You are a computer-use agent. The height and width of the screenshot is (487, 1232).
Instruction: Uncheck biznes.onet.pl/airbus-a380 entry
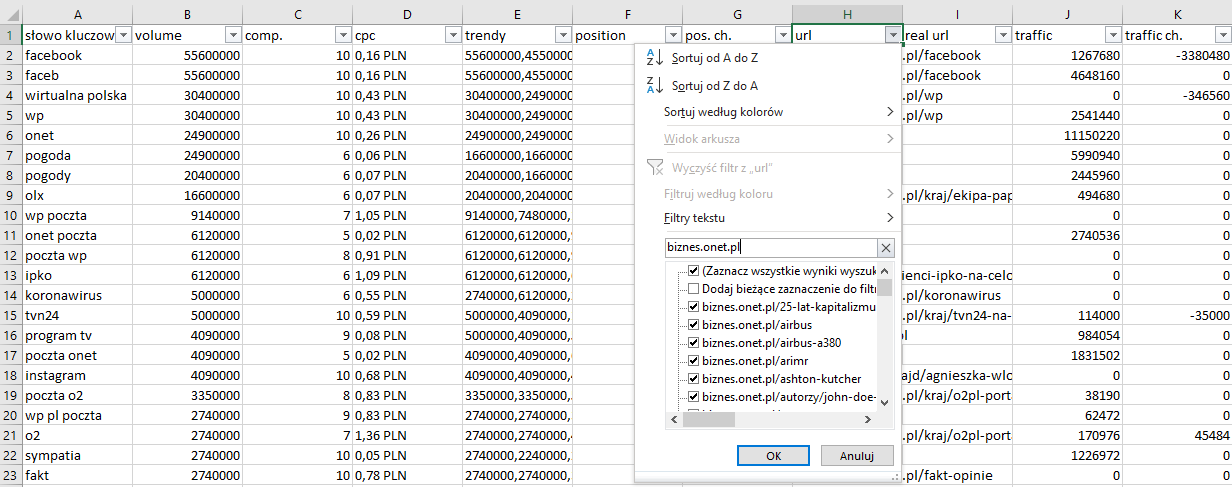694,343
